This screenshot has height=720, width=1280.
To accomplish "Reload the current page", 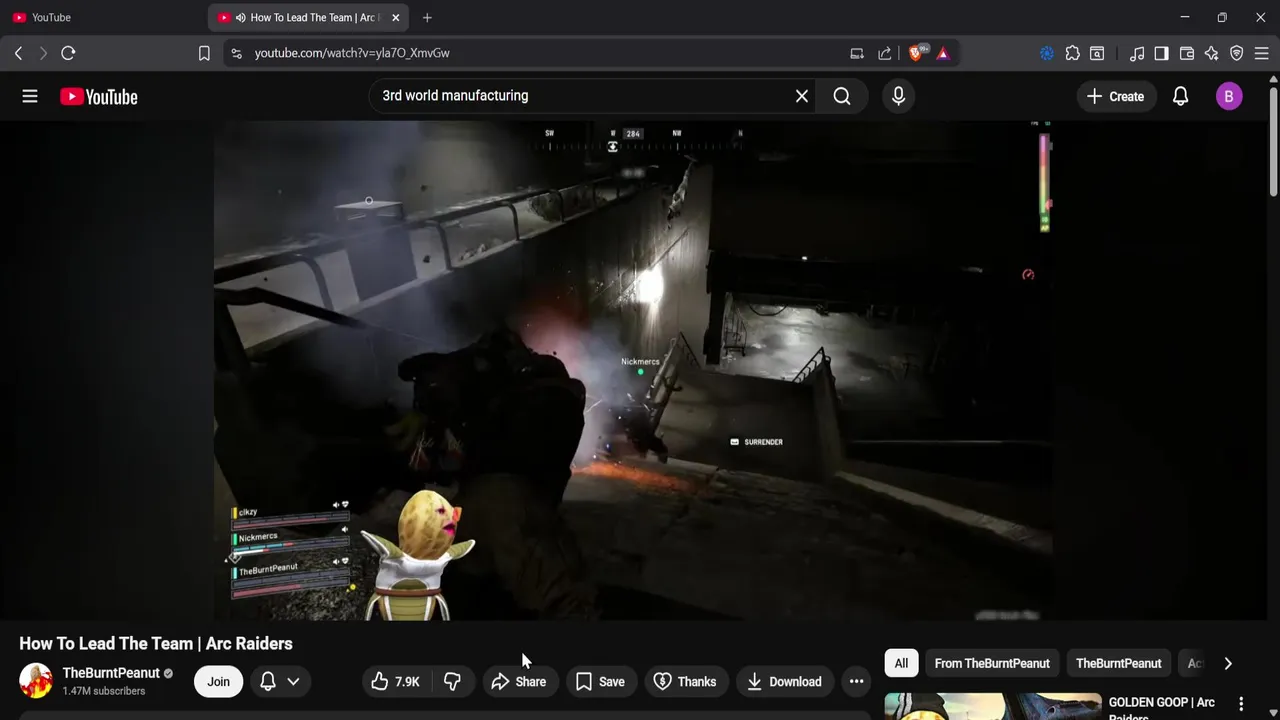I will (x=68, y=53).
